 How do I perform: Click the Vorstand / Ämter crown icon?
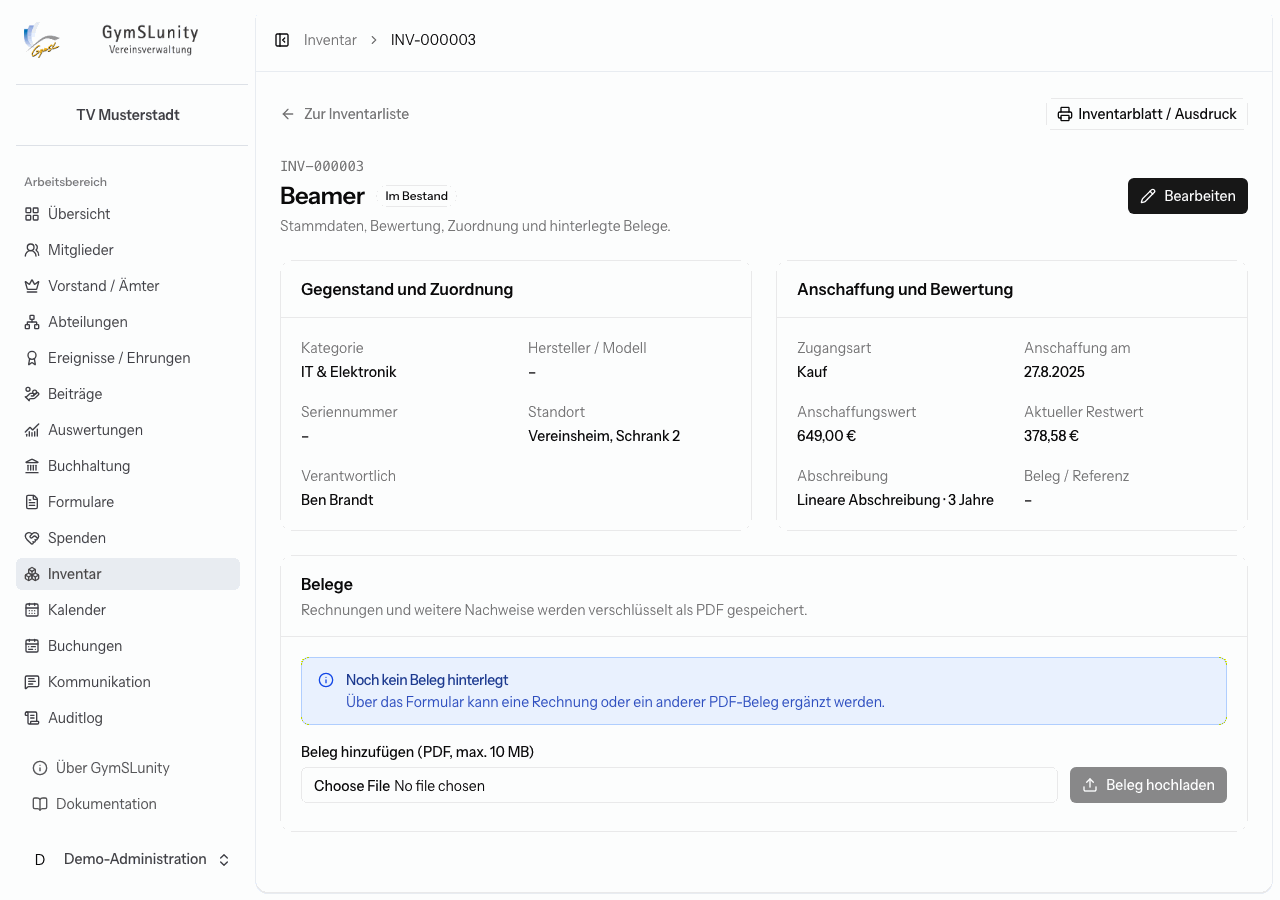(x=32, y=286)
